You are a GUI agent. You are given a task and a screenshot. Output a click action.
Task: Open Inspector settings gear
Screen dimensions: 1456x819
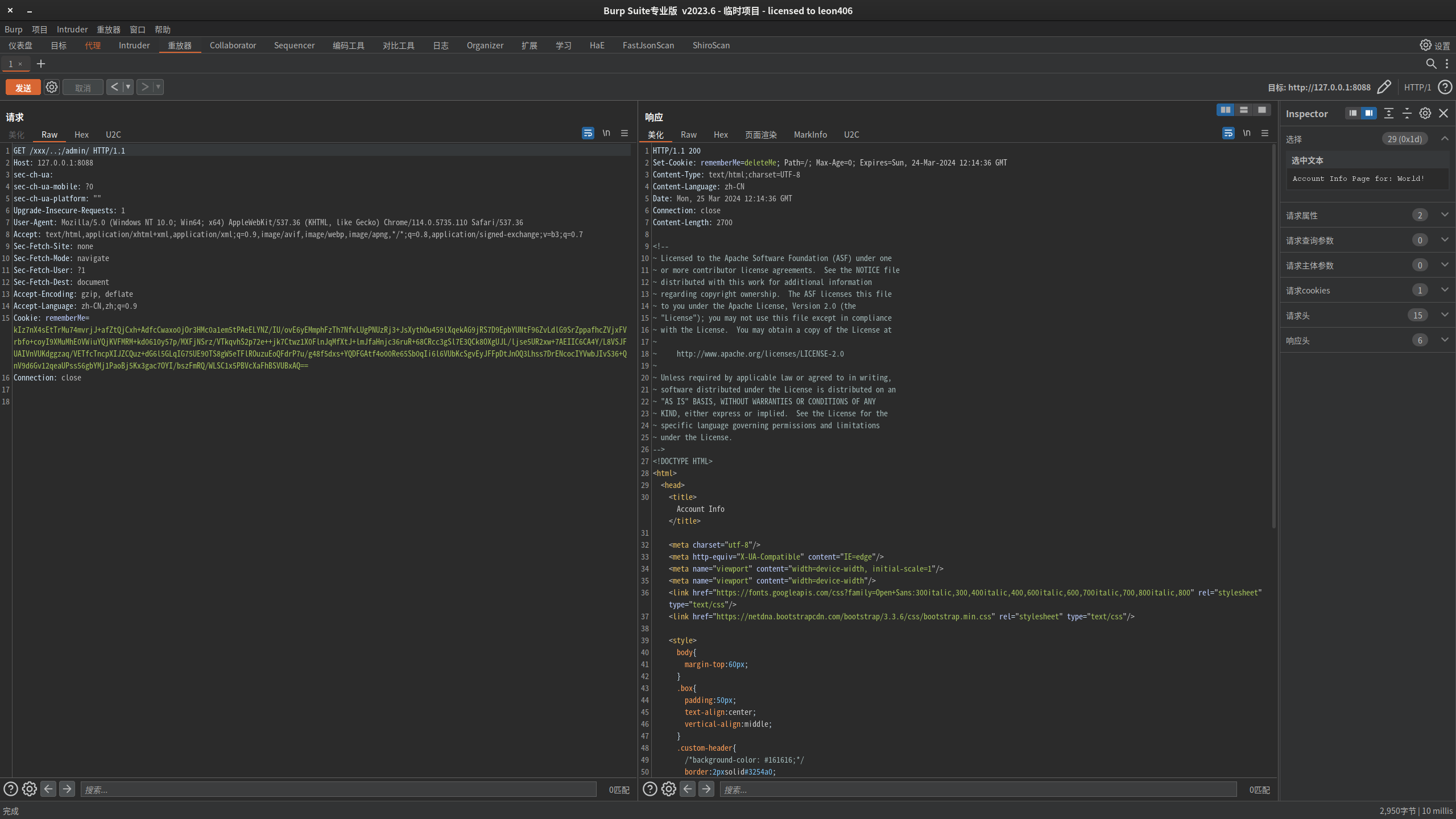pos(1425,113)
